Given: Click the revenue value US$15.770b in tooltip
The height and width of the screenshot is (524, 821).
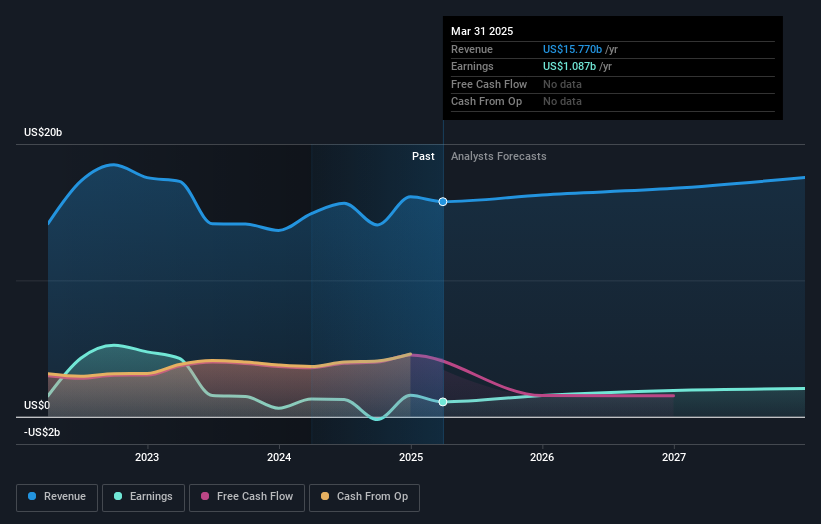Looking at the screenshot, I should click(572, 49).
